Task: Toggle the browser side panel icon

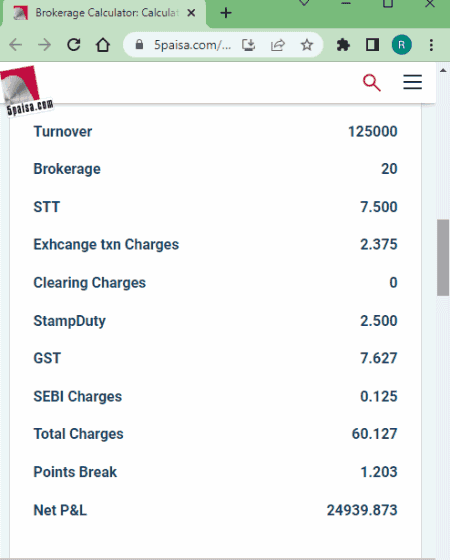Action: coord(372,45)
